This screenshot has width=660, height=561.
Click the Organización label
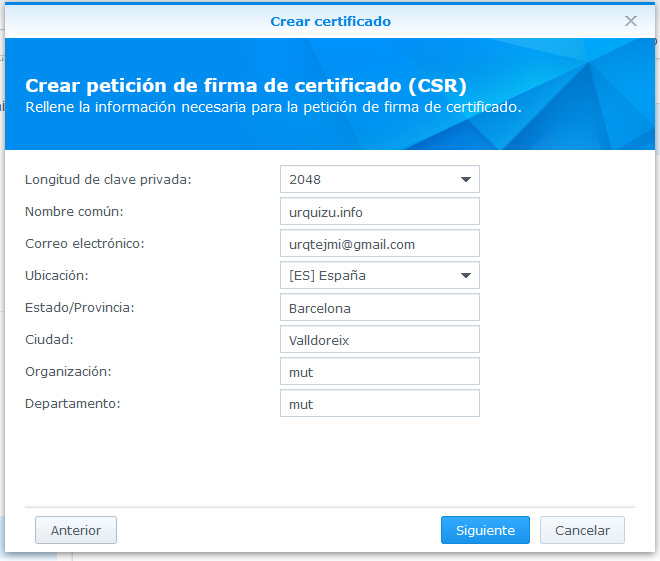coord(68,372)
